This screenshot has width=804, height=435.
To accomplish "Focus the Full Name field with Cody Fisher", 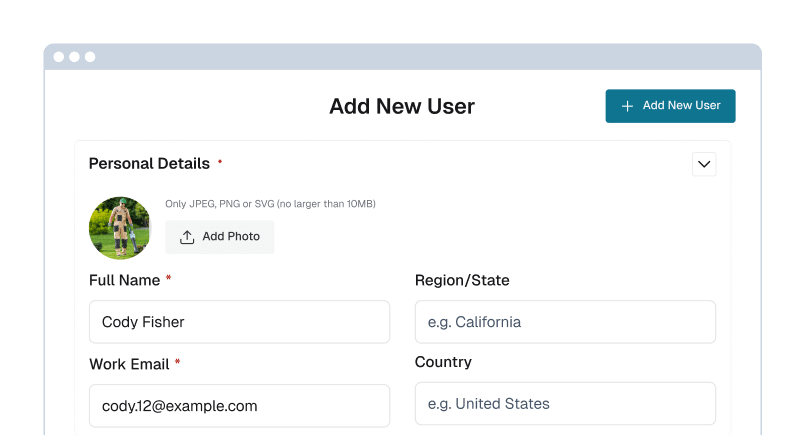I will point(239,322).
